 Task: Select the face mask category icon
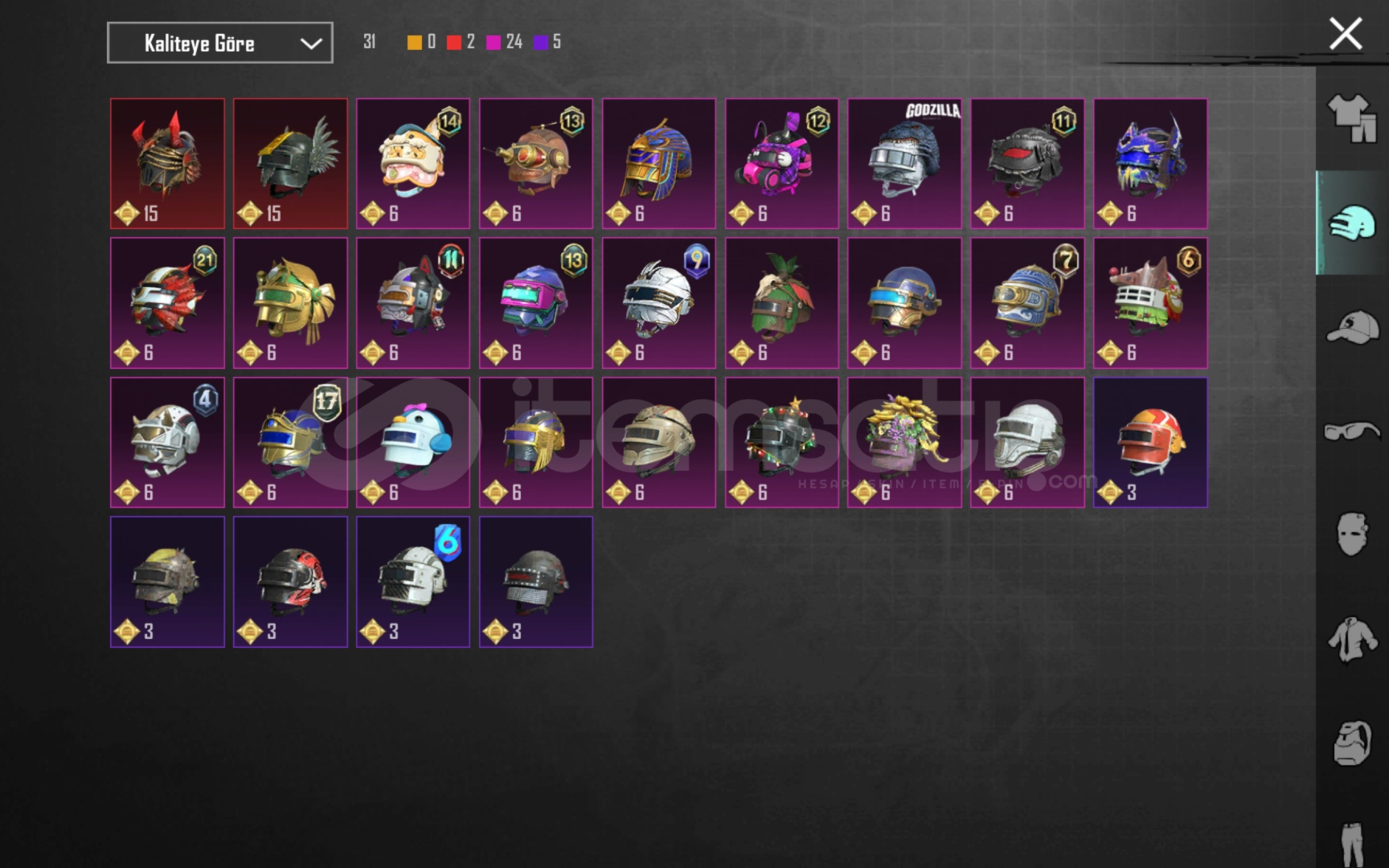tap(1352, 534)
